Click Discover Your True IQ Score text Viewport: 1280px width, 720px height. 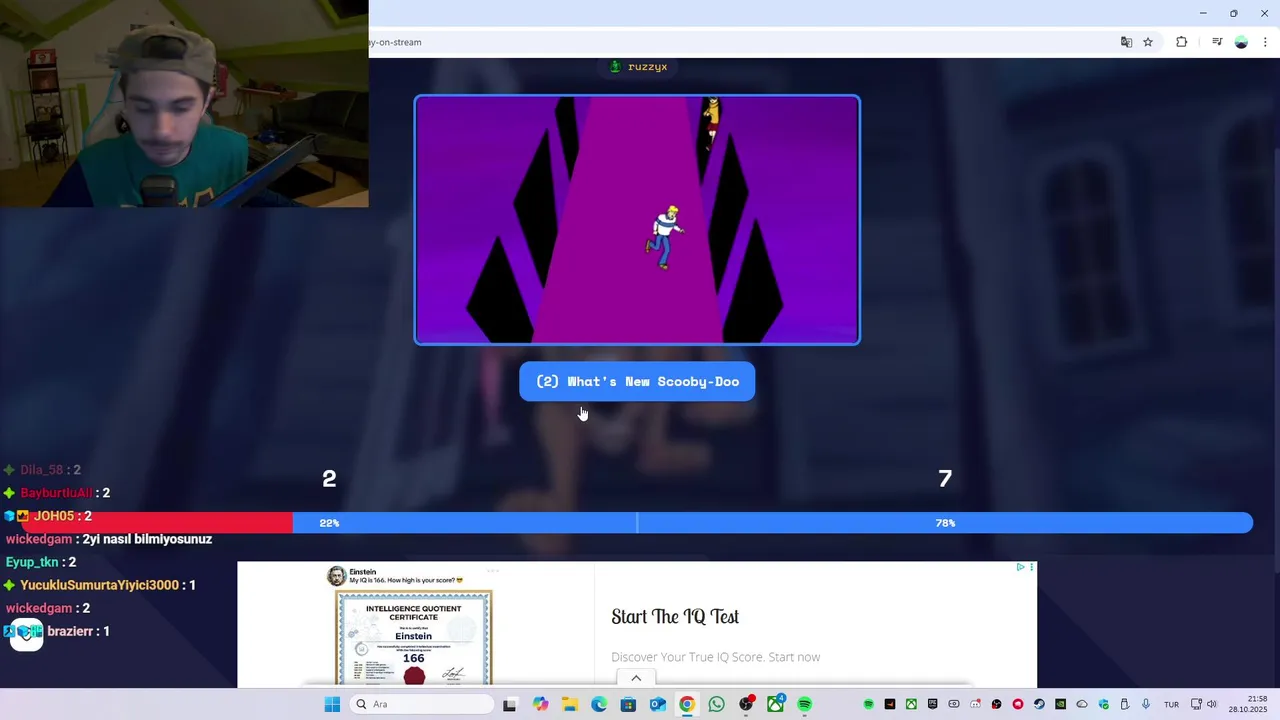(x=715, y=657)
